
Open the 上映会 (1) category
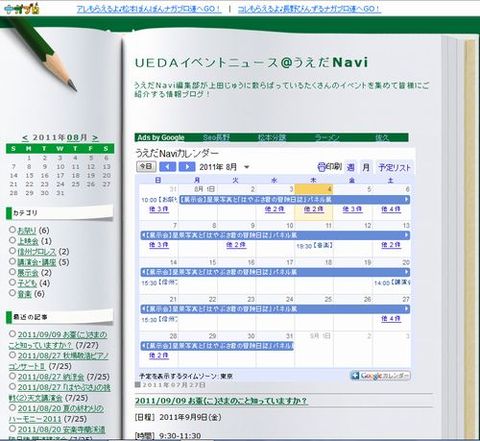[x=28, y=241]
